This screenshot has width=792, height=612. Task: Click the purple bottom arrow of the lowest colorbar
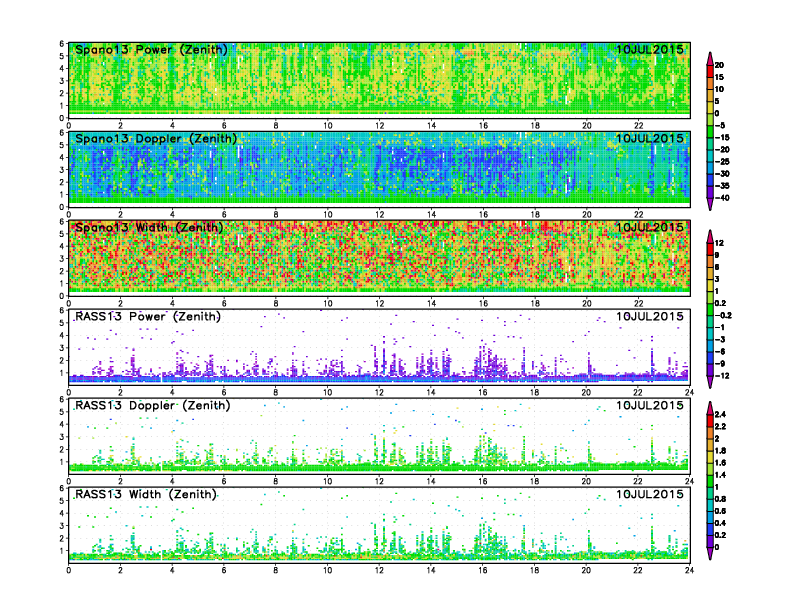(x=710, y=553)
